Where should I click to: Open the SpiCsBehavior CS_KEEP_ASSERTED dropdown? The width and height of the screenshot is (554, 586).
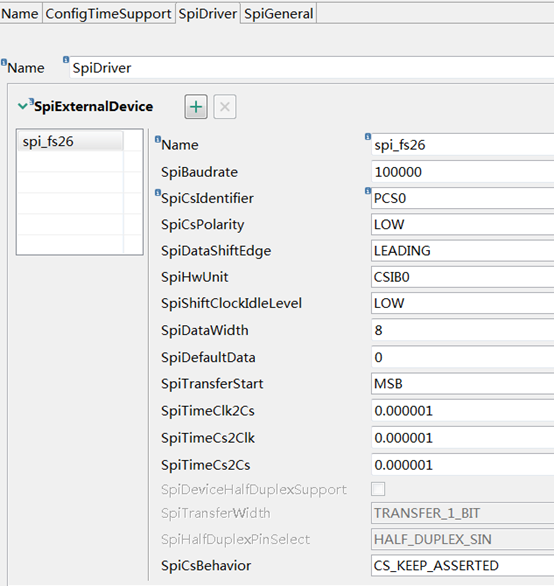[x=463, y=565]
